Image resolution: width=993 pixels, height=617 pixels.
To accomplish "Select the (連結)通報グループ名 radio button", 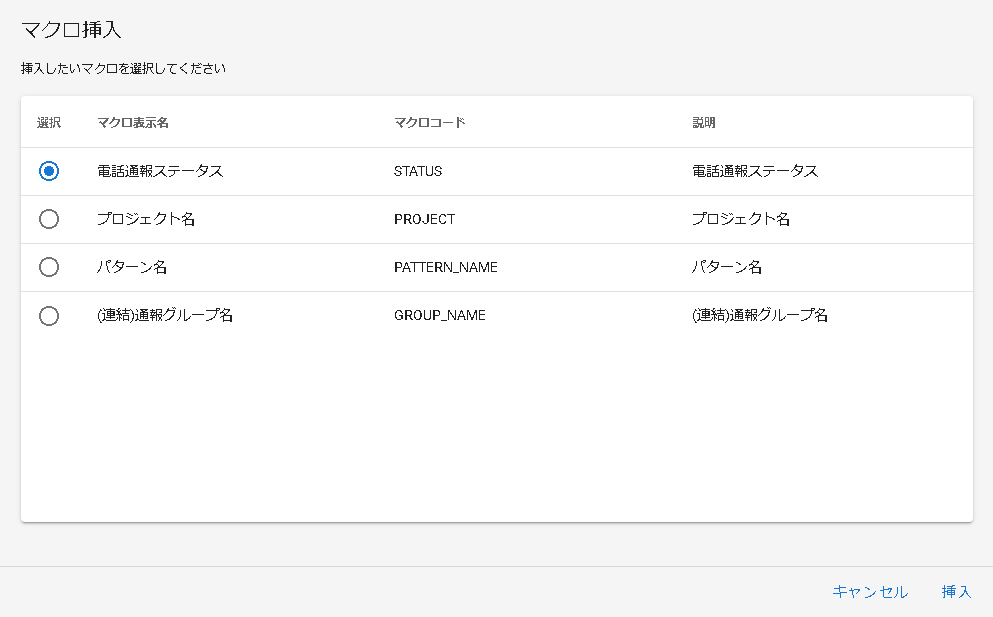I will tap(49, 315).
